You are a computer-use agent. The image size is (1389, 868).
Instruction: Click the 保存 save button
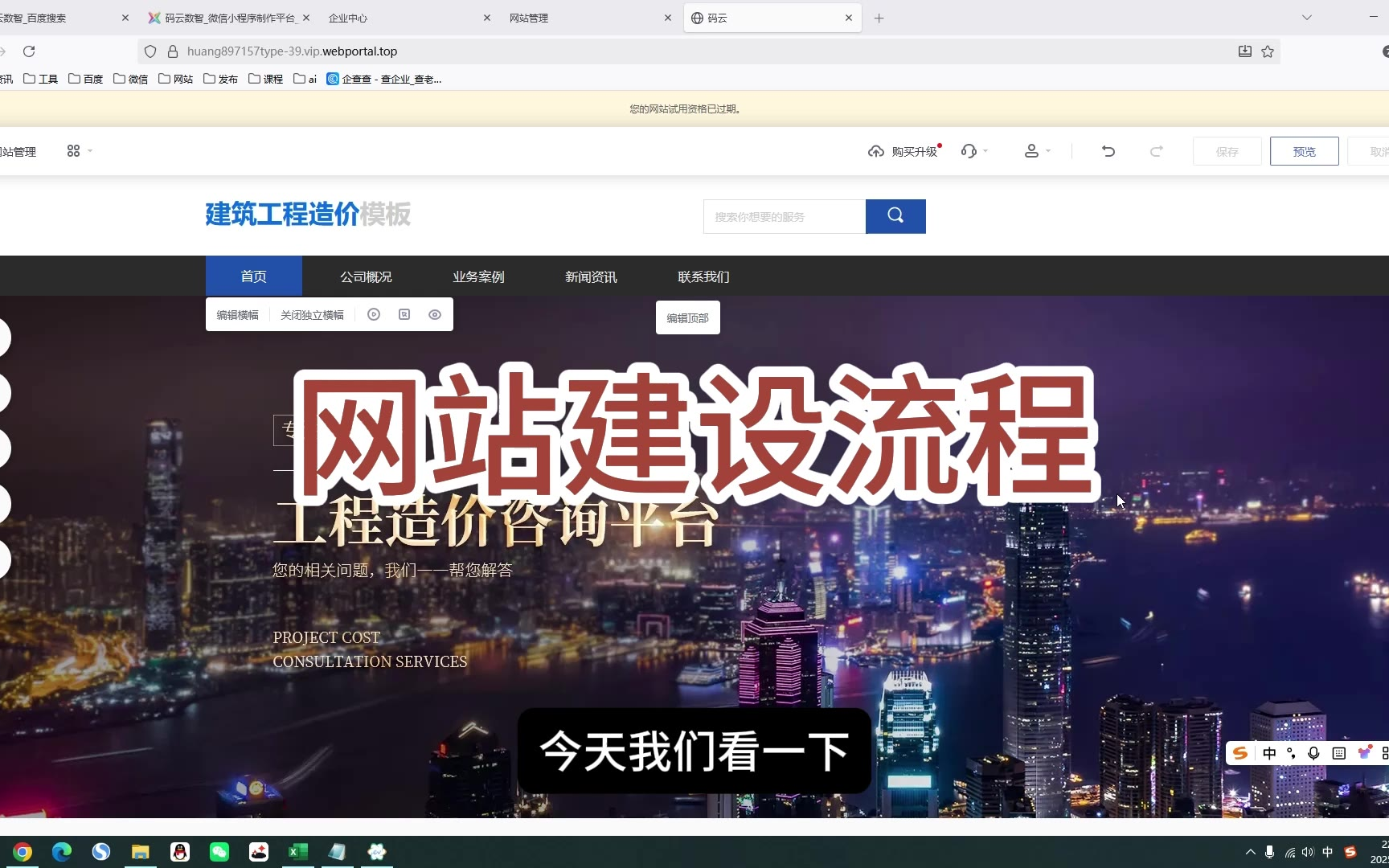pyautogui.click(x=1227, y=151)
